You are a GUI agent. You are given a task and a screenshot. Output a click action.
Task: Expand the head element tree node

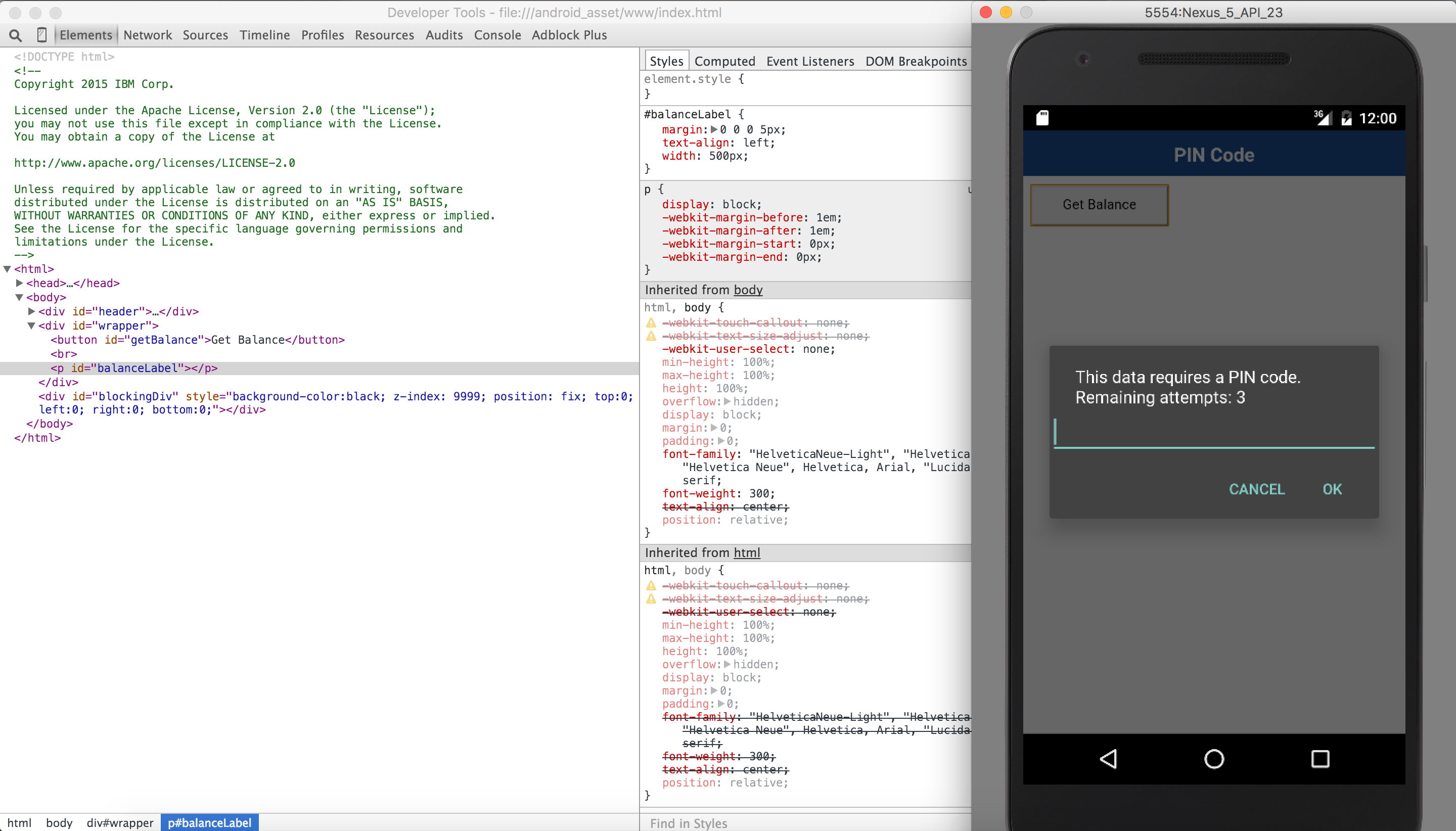click(x=19, y=283)
